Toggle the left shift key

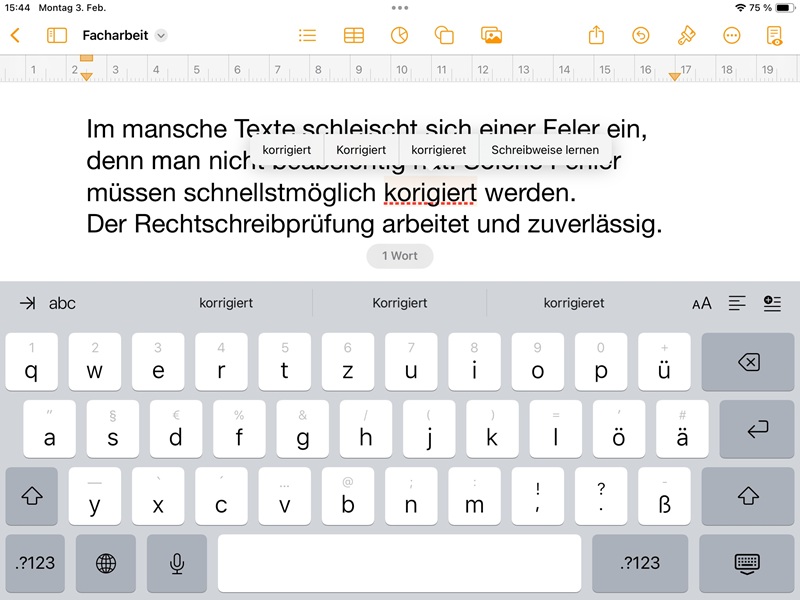32,495
